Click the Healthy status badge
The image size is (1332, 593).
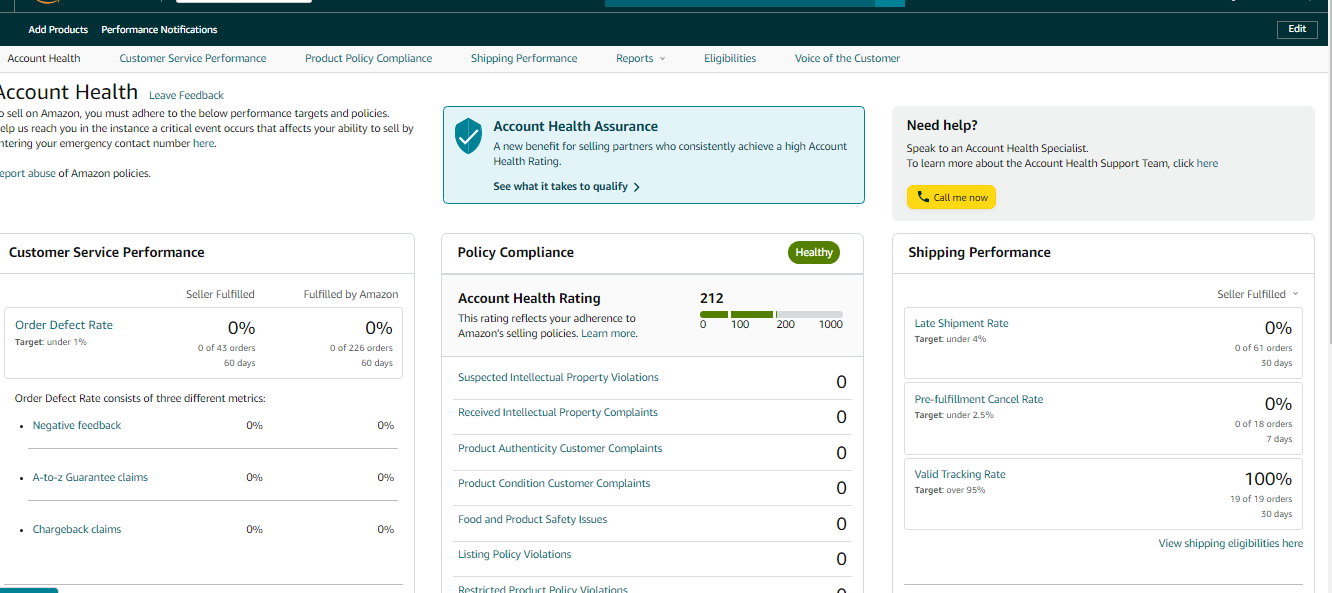tap(814, 253)
